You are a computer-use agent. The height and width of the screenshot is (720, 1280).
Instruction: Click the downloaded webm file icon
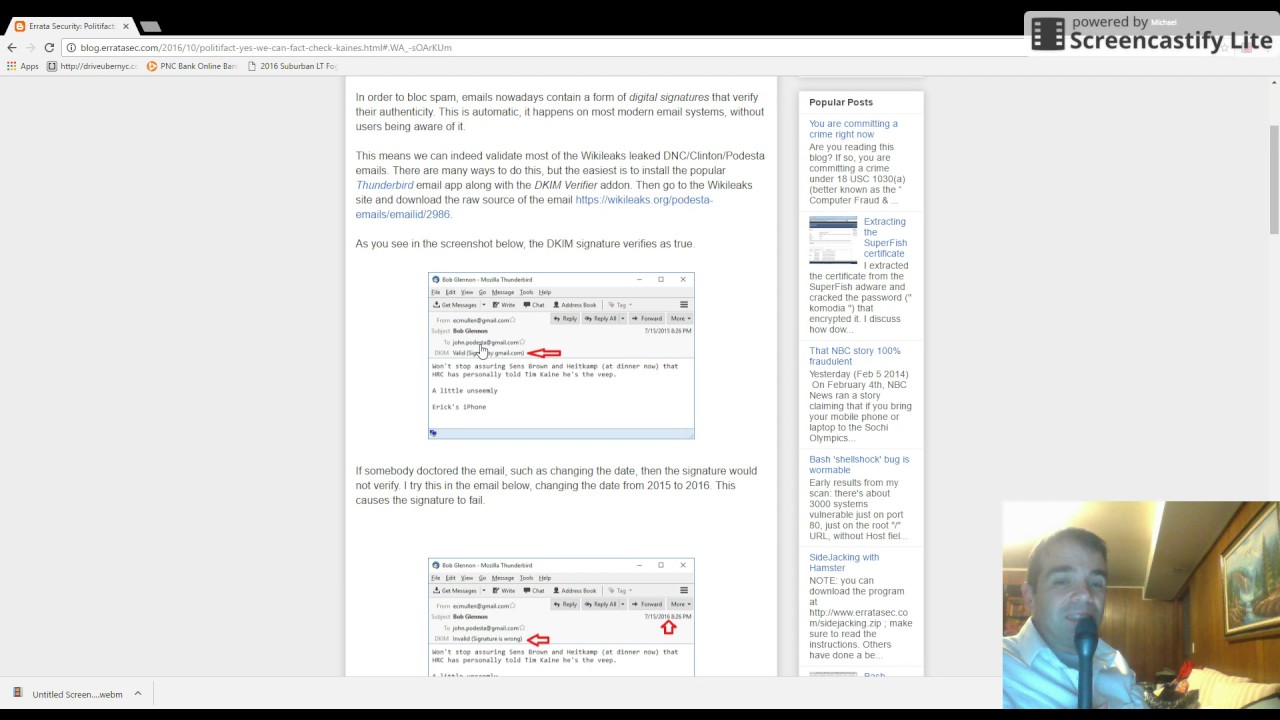tap(17, 693)
